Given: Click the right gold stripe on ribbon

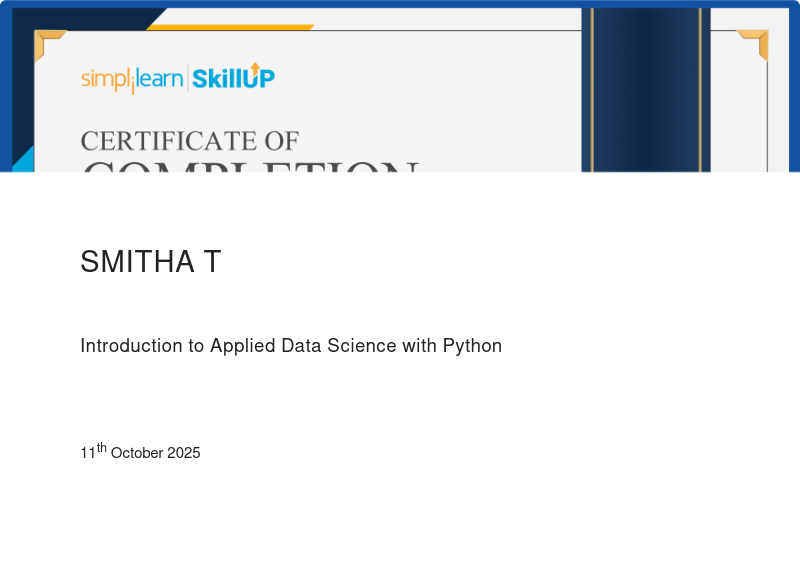Looking at the screenshot, I should point(700,90).
